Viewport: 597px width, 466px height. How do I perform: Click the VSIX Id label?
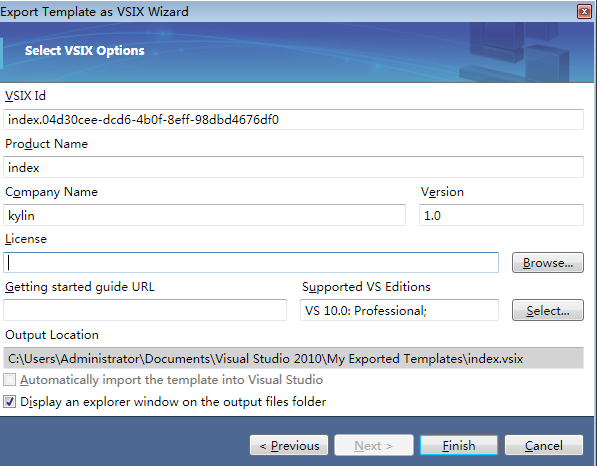pyautogui.click(x=25, y=96)
